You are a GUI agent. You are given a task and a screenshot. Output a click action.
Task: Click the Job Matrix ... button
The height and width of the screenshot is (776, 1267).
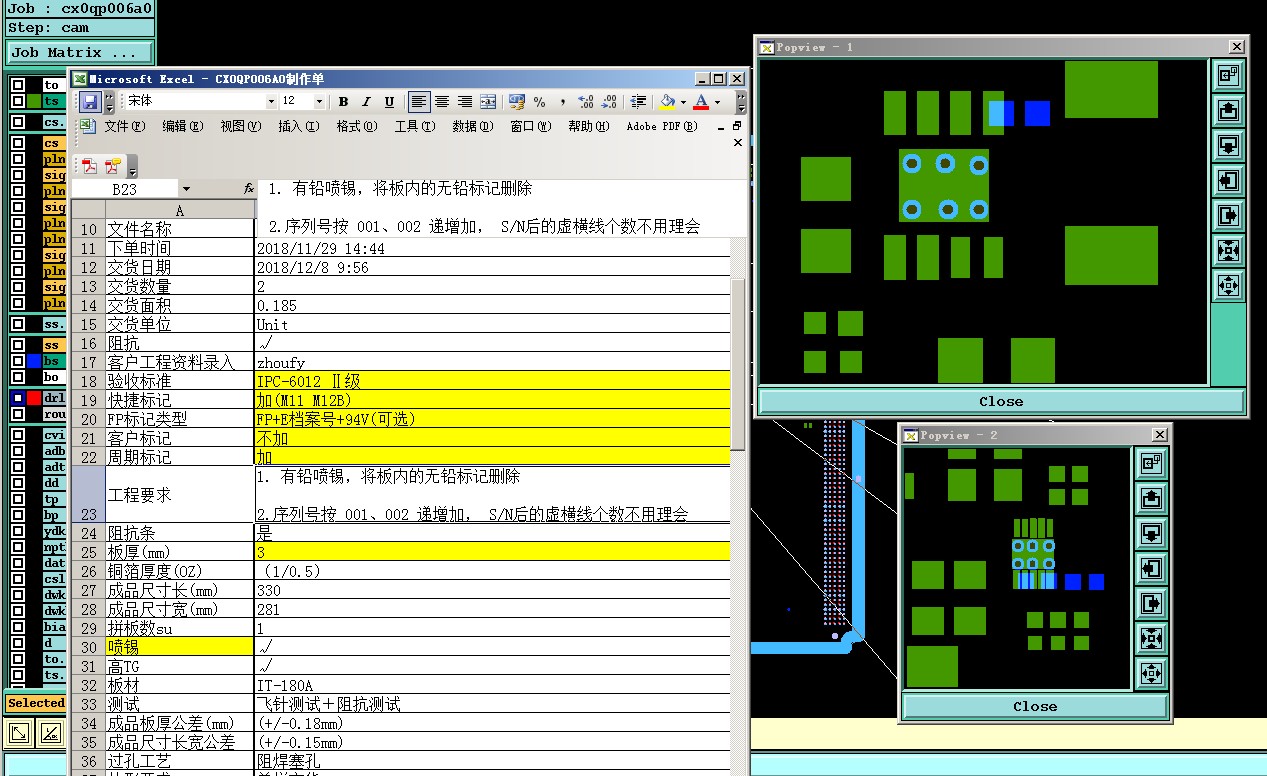(x=80, y=52)
